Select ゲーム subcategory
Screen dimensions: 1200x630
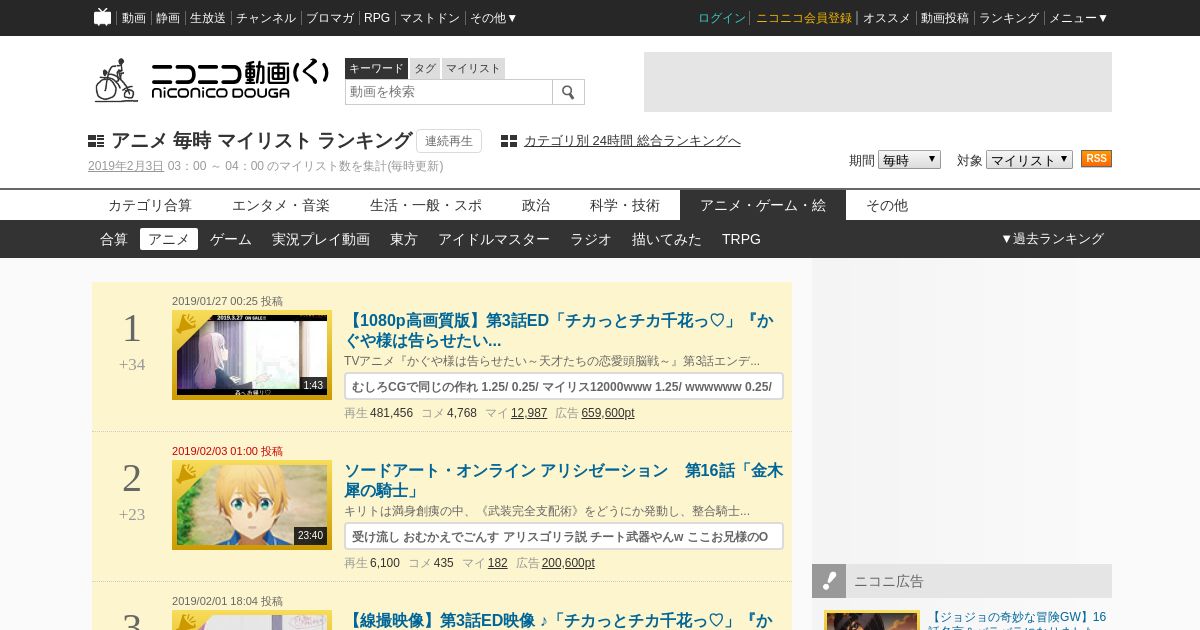click(231, 239)
